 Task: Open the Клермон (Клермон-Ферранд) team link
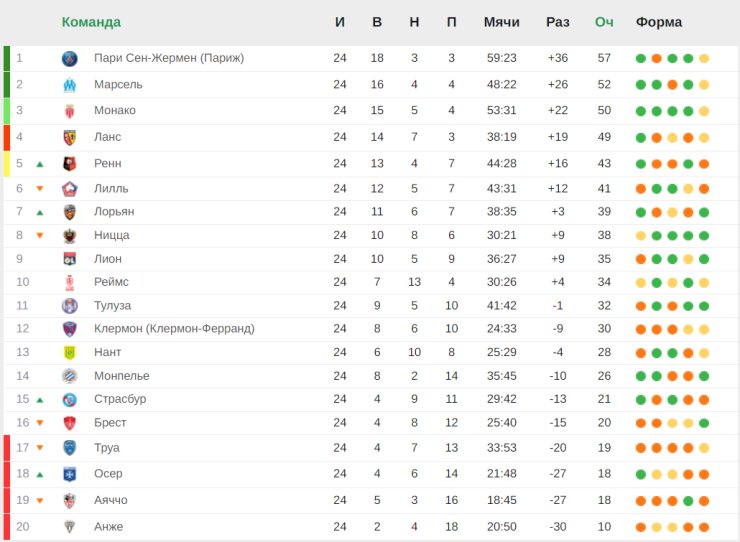click(x=174, y=329)
